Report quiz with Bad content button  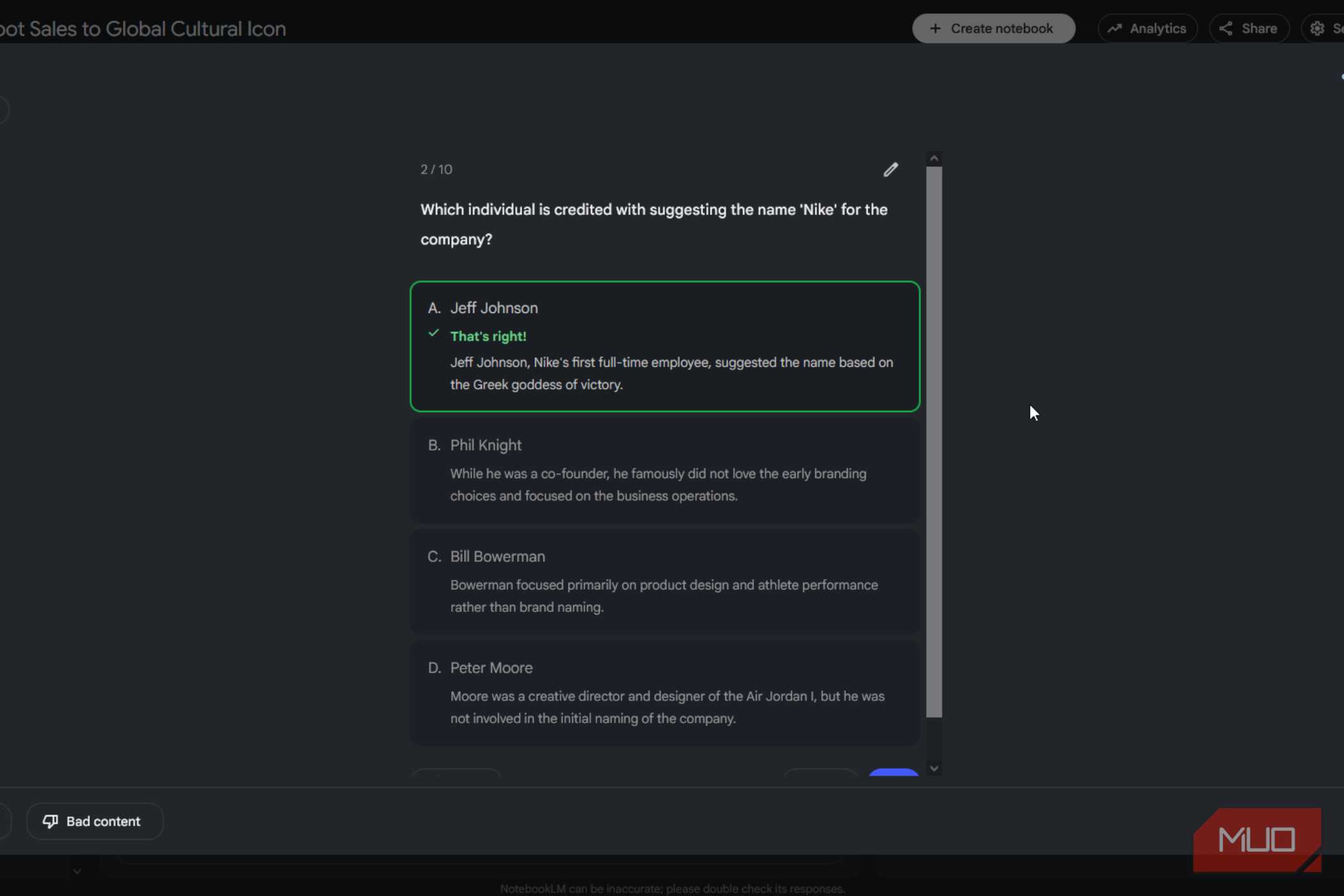[95, 821]
